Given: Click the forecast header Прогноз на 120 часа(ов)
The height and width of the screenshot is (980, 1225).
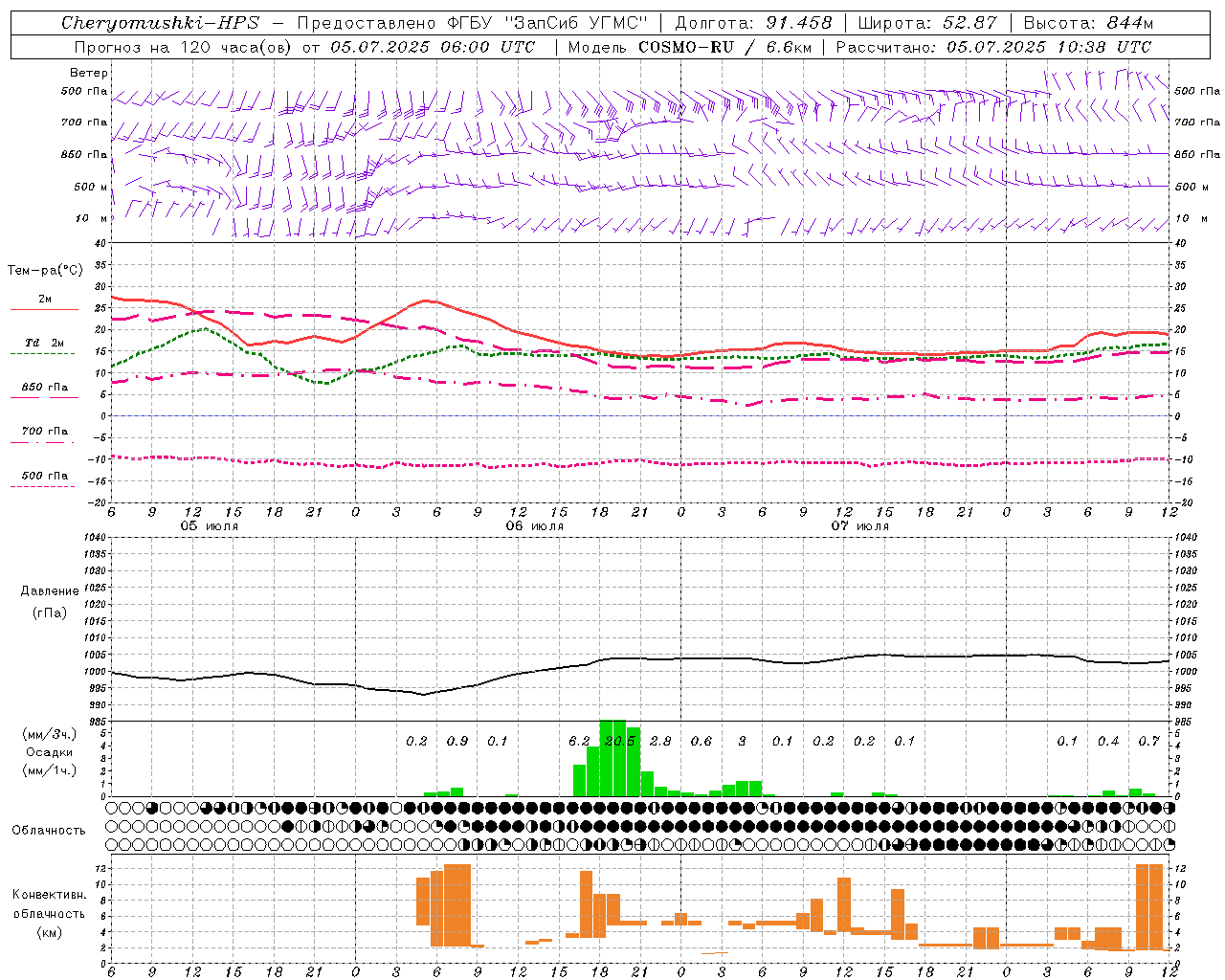Looking at the screenshot, I should pos(185,47).
